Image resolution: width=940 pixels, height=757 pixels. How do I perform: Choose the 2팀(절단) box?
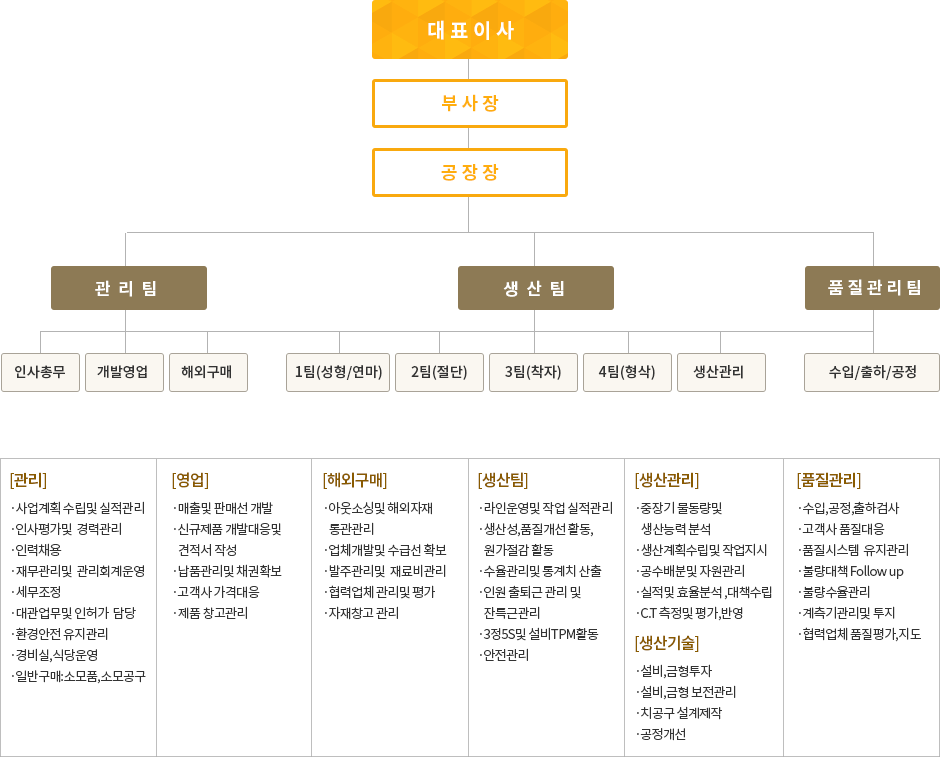439,372
